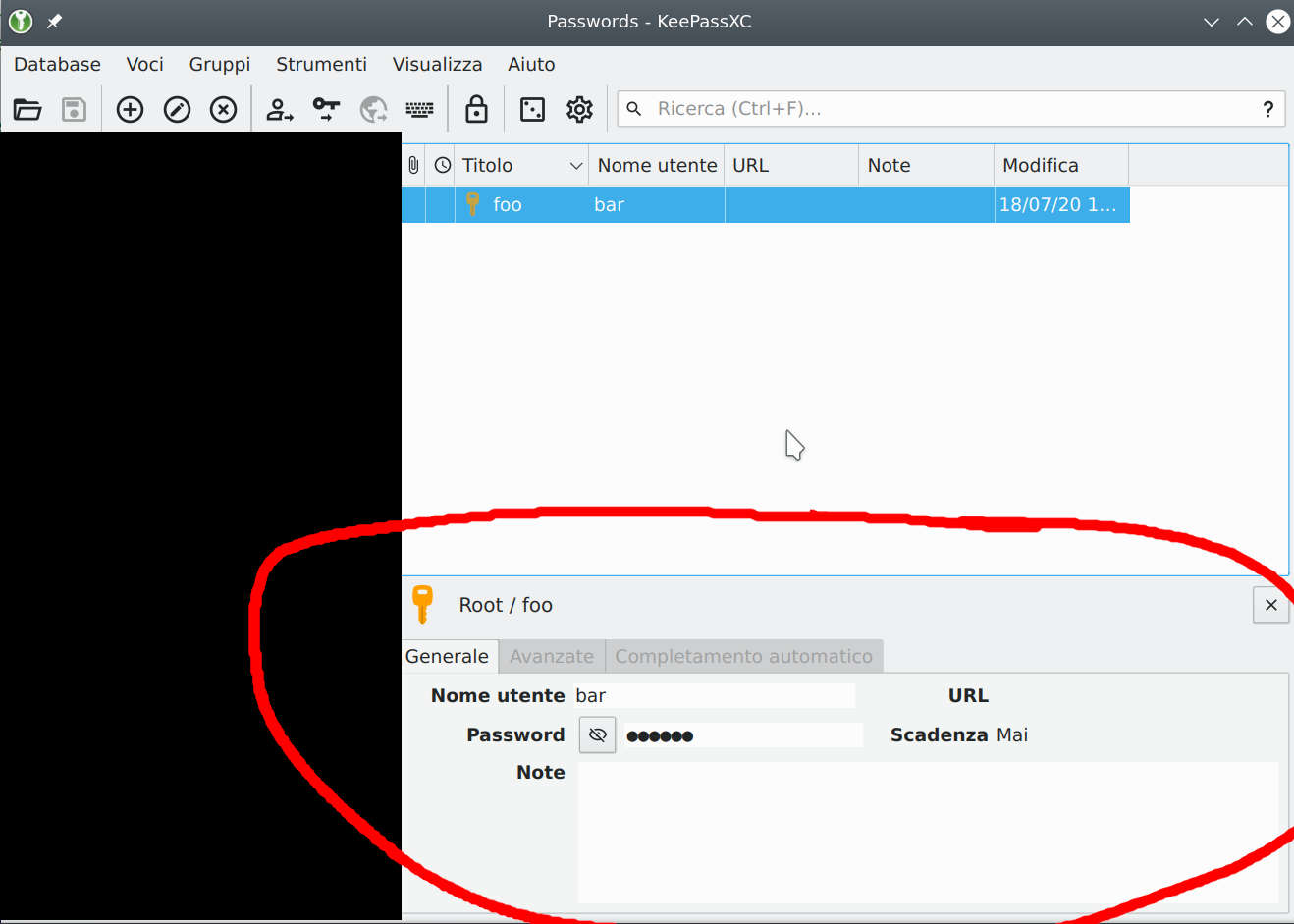This screenshot has height=924, width=1294.
Task: Select the foo entry row
Action: [x=766, y=204]
